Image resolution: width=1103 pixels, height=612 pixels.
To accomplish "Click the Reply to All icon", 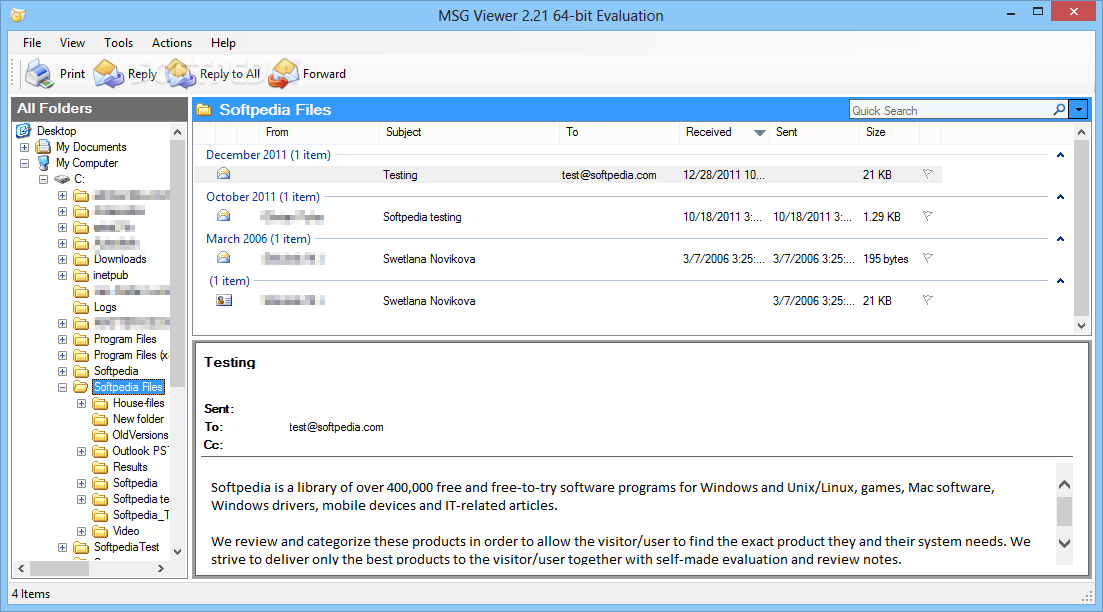I will [181, 73].
